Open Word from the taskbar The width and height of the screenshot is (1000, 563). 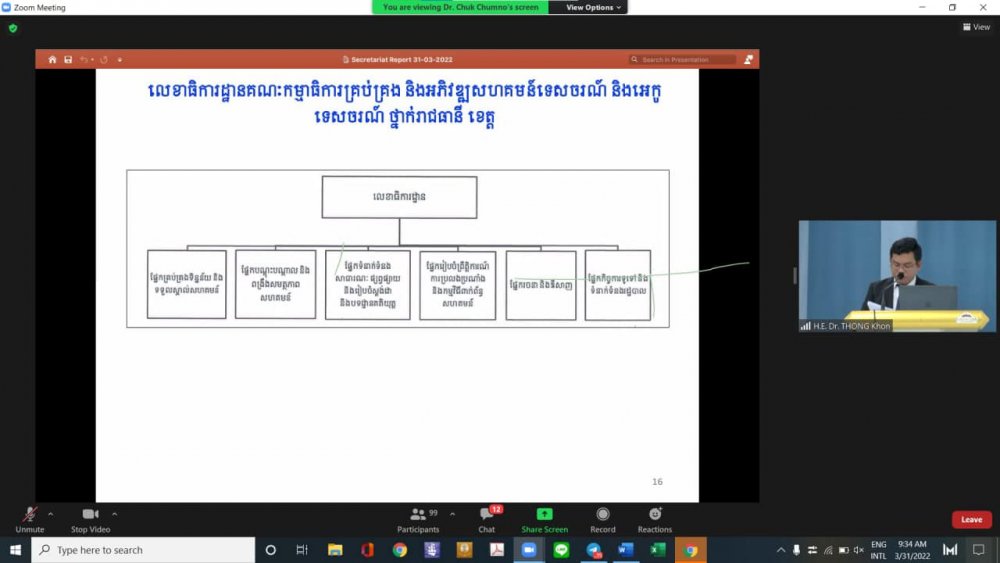pyautogui.click(x=625, y=550)
